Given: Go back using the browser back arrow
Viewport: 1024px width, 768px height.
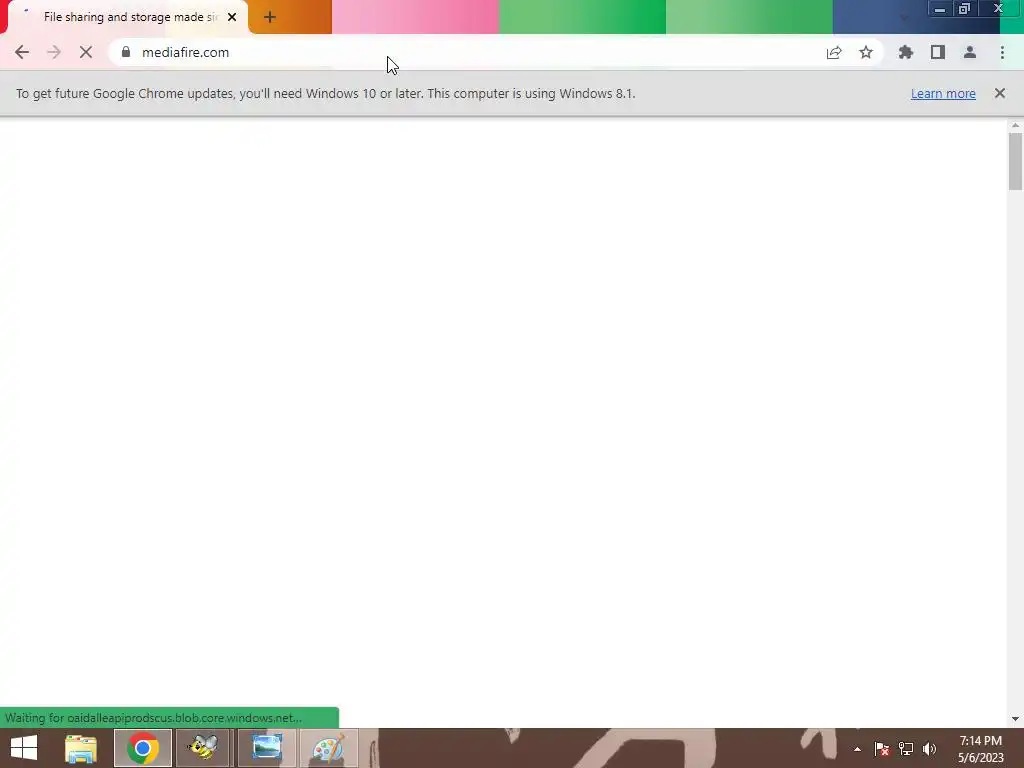Looking at the screenshot, I should [x=22, y=52].
